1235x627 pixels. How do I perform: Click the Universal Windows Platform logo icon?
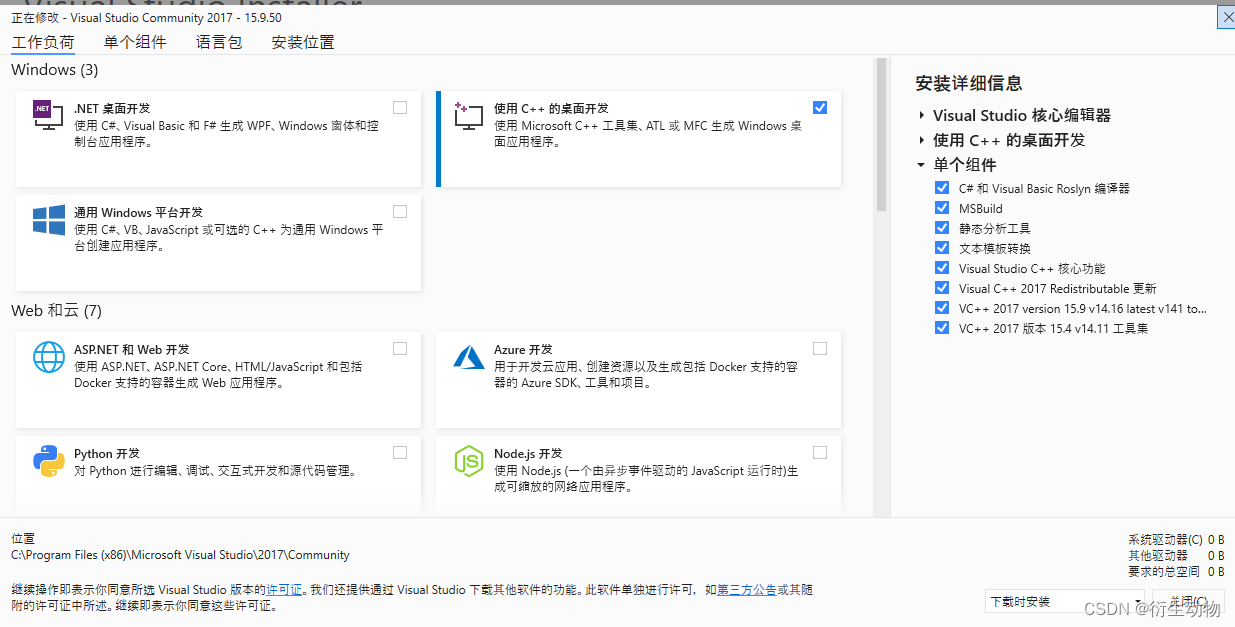pos(48,221)
